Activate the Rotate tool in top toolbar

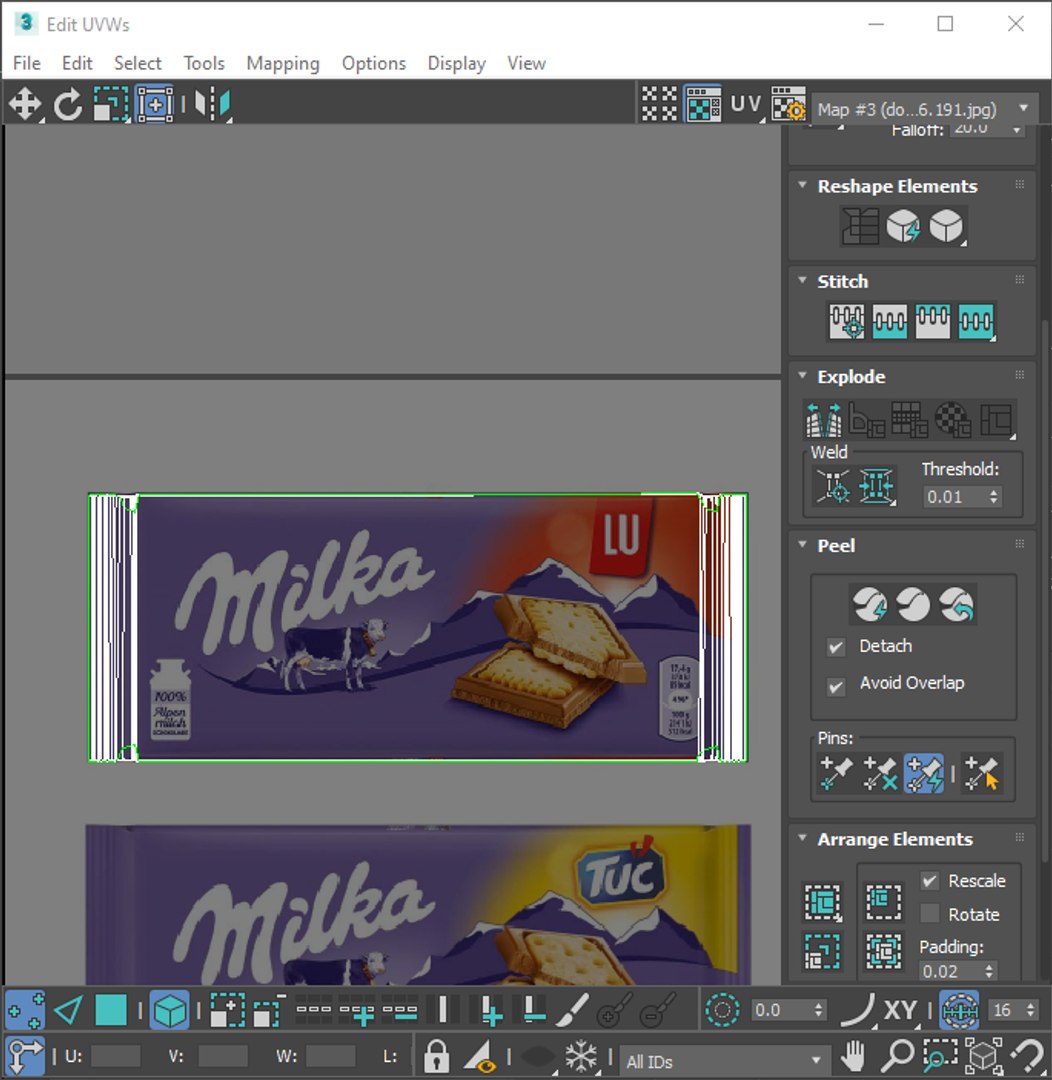68,105
